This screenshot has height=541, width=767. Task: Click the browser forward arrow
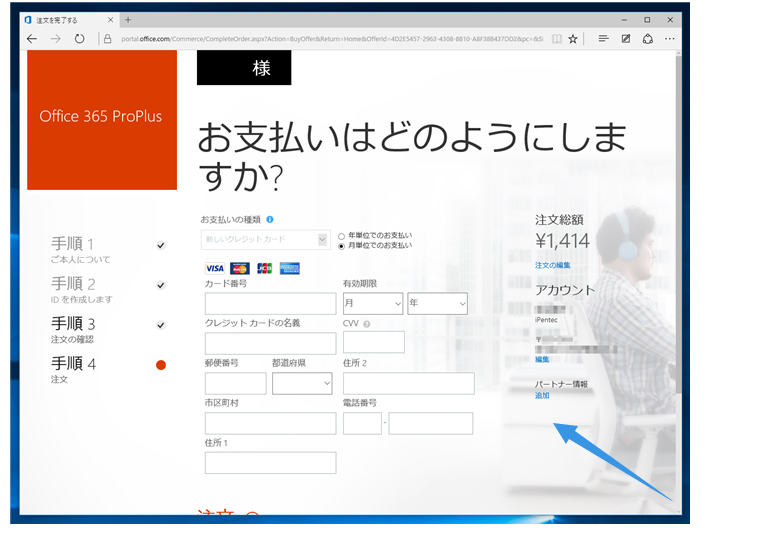(56, 39)
